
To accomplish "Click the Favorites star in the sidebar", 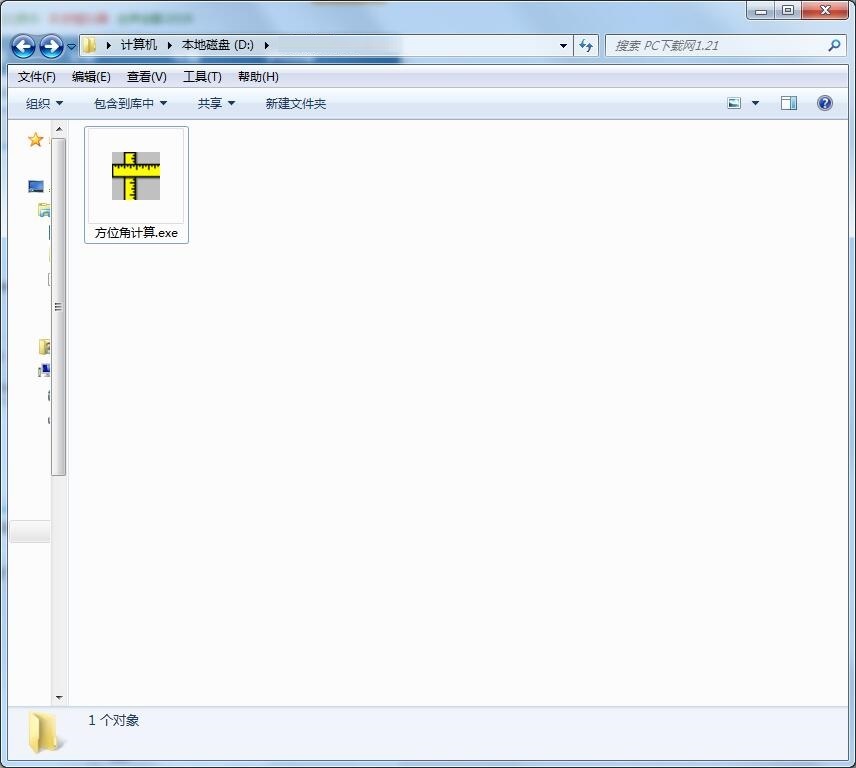I will (35, 139).
